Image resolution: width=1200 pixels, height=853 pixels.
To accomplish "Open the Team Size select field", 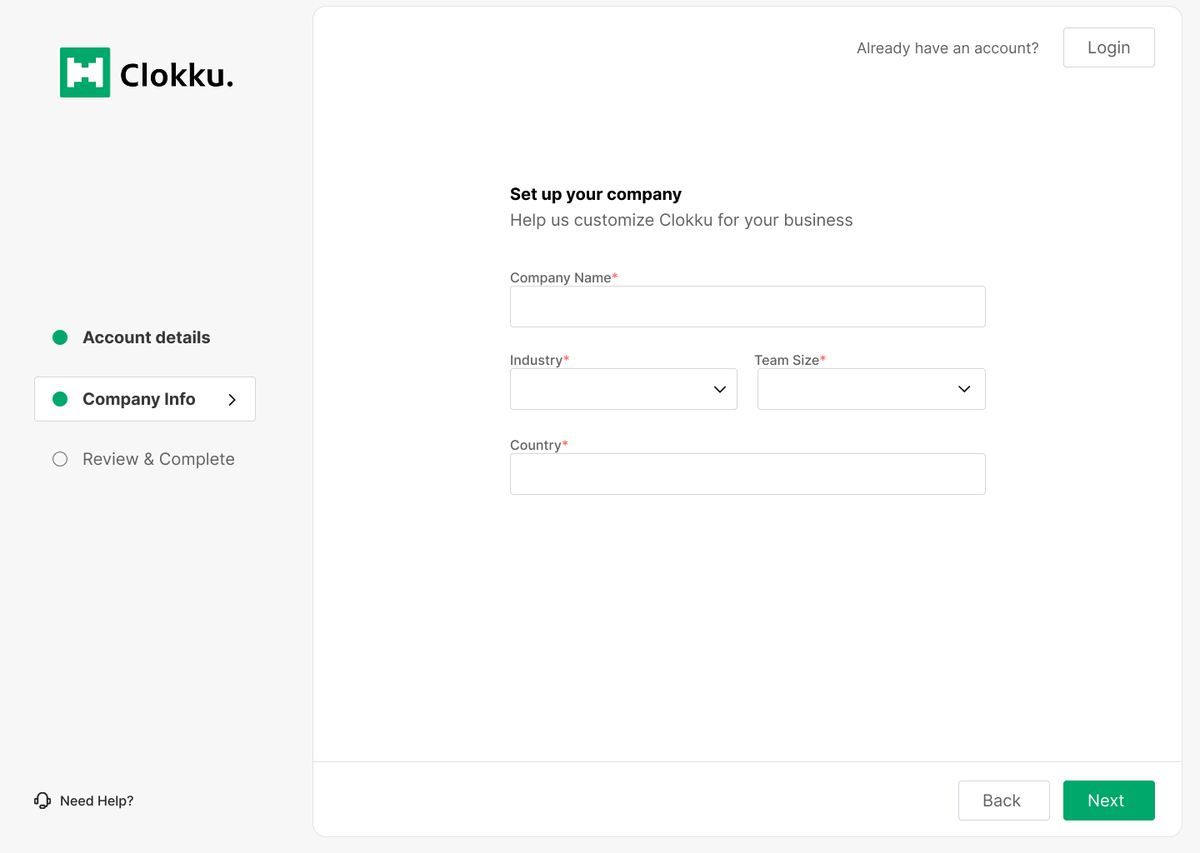I will (856, 389).
